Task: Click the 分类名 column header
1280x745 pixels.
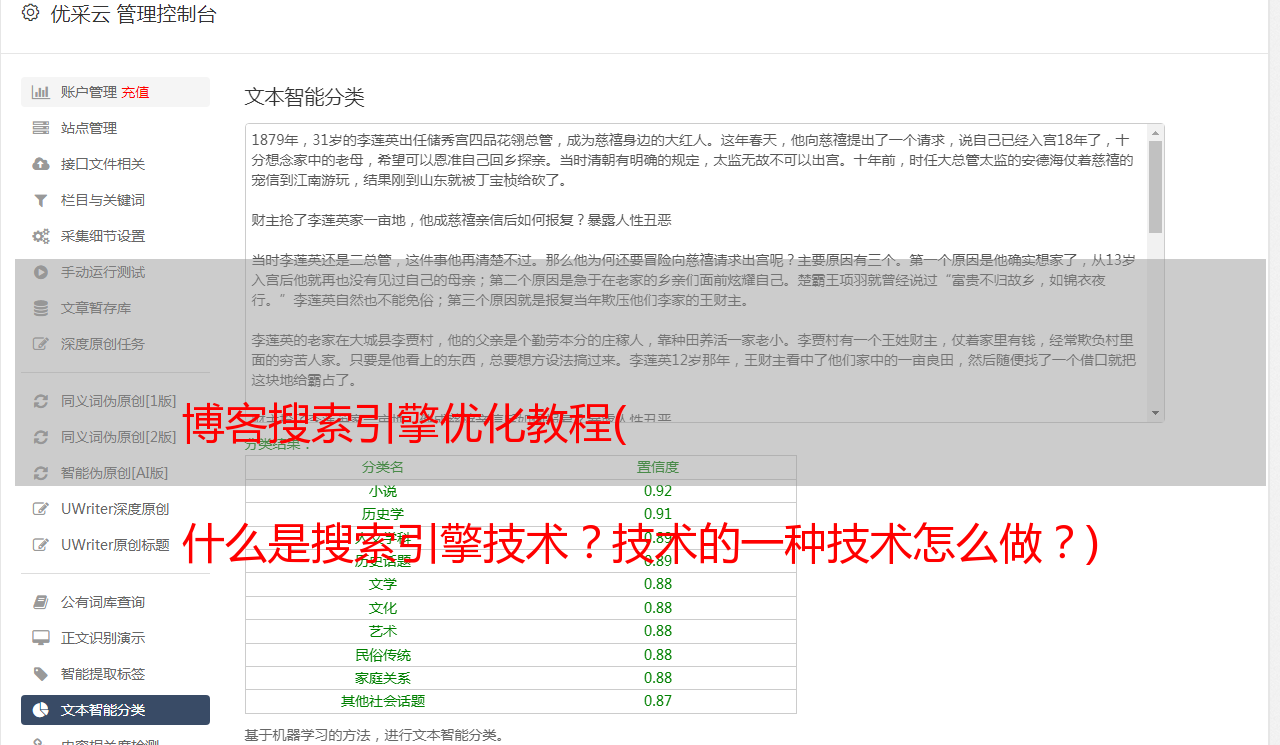Action: [x=383, y=467]
